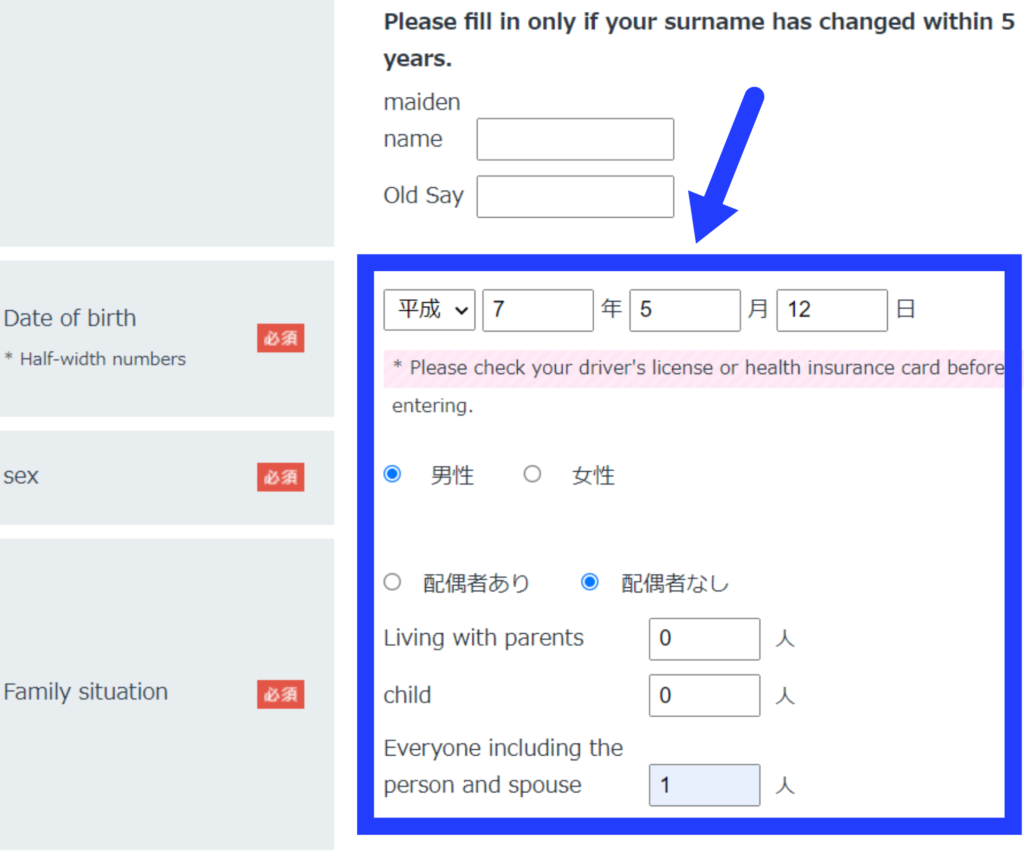Click the birth month input field
This screenshot has width=1024, height=854.
coord(684,310)
